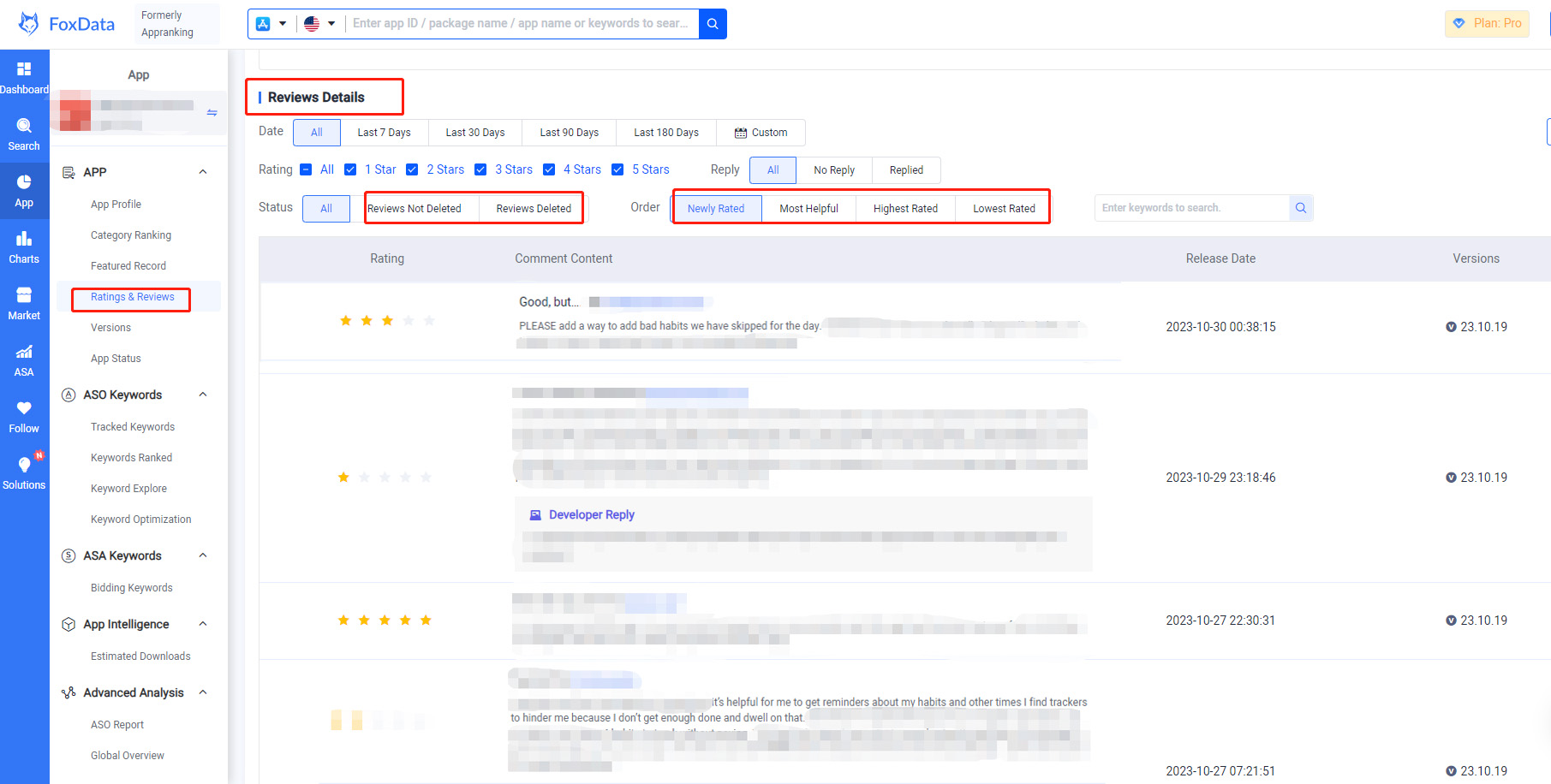
Task: Click the blue search magnifier button in top bar
Action: (x=713, y=24)
